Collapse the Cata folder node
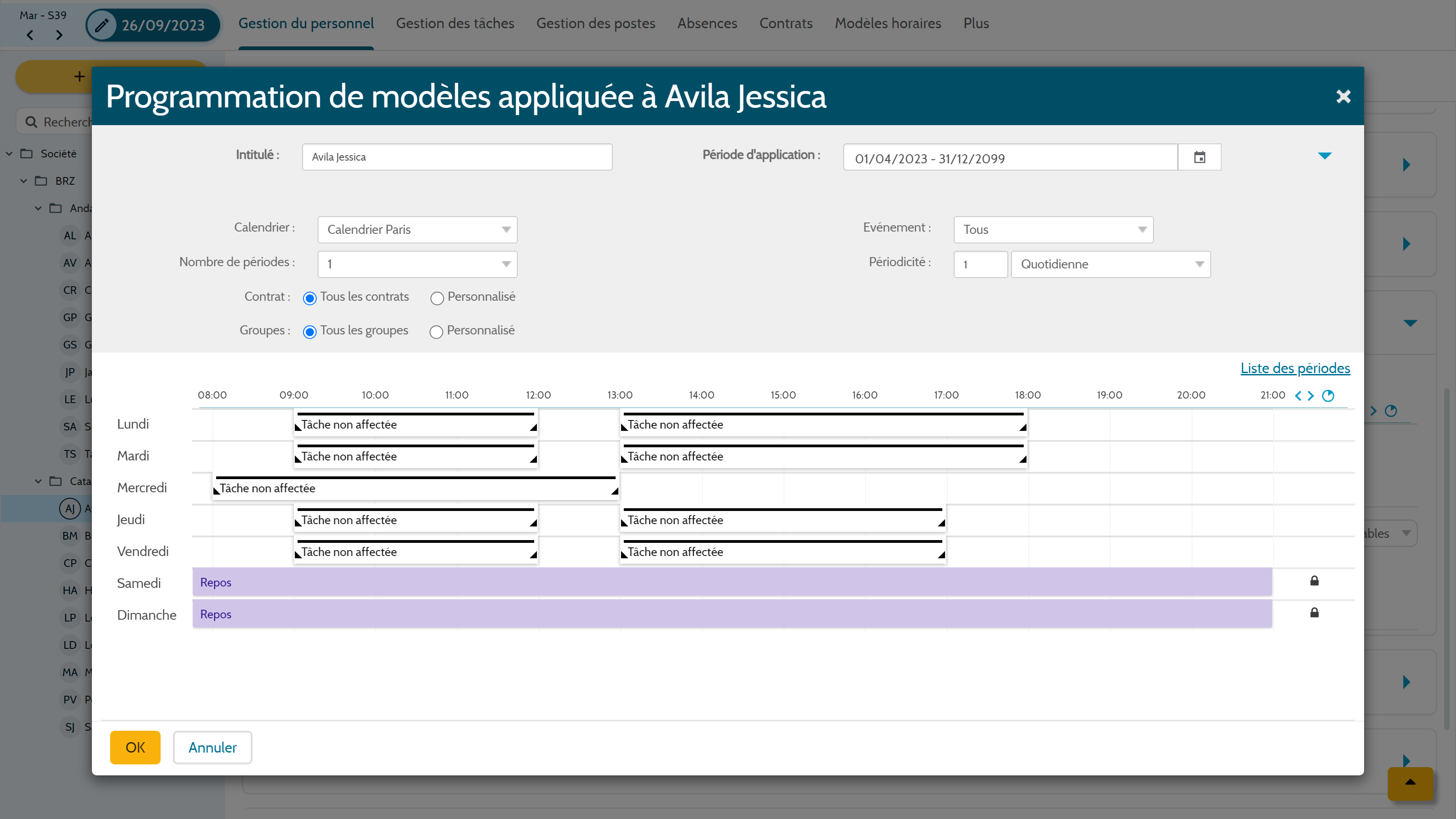 pos(38,481)
